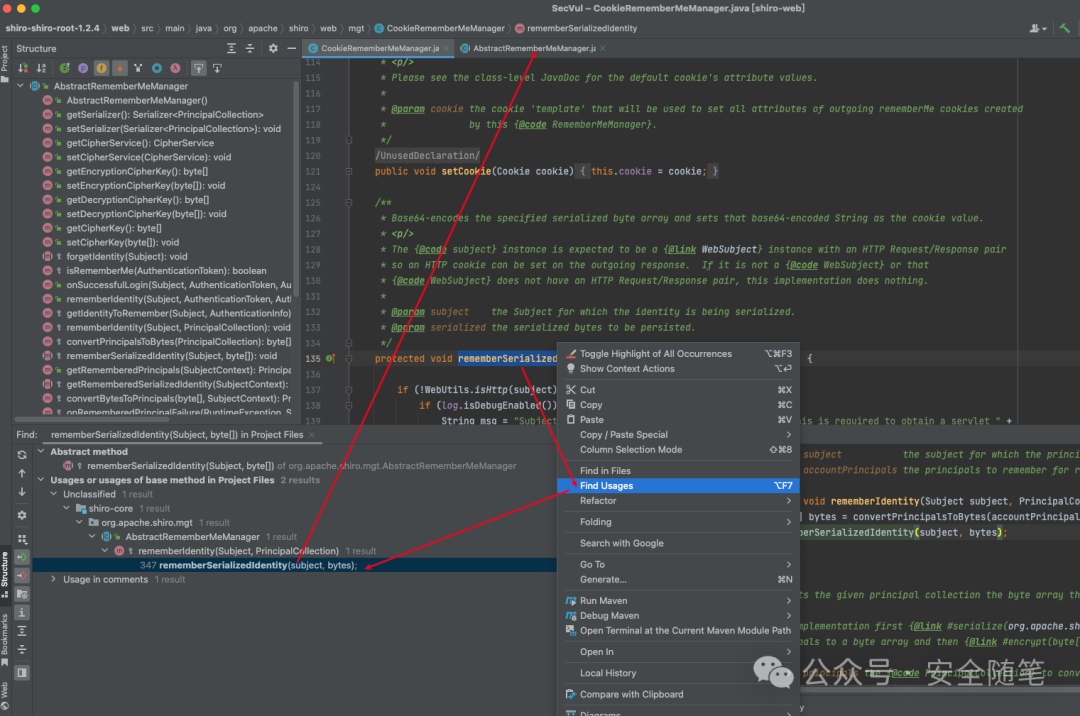Open Refactor submenu in context menu
The height and width of the screenshot is (716, 1080).
[678, 501]
